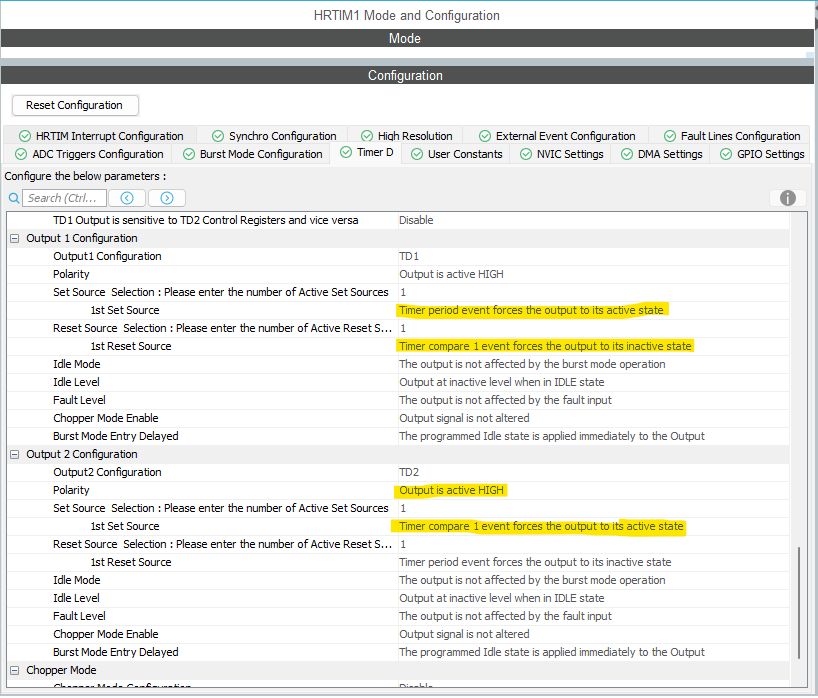Collapse Output 2 Configuration section
818x698 pixels.
[x=15, y=454]
